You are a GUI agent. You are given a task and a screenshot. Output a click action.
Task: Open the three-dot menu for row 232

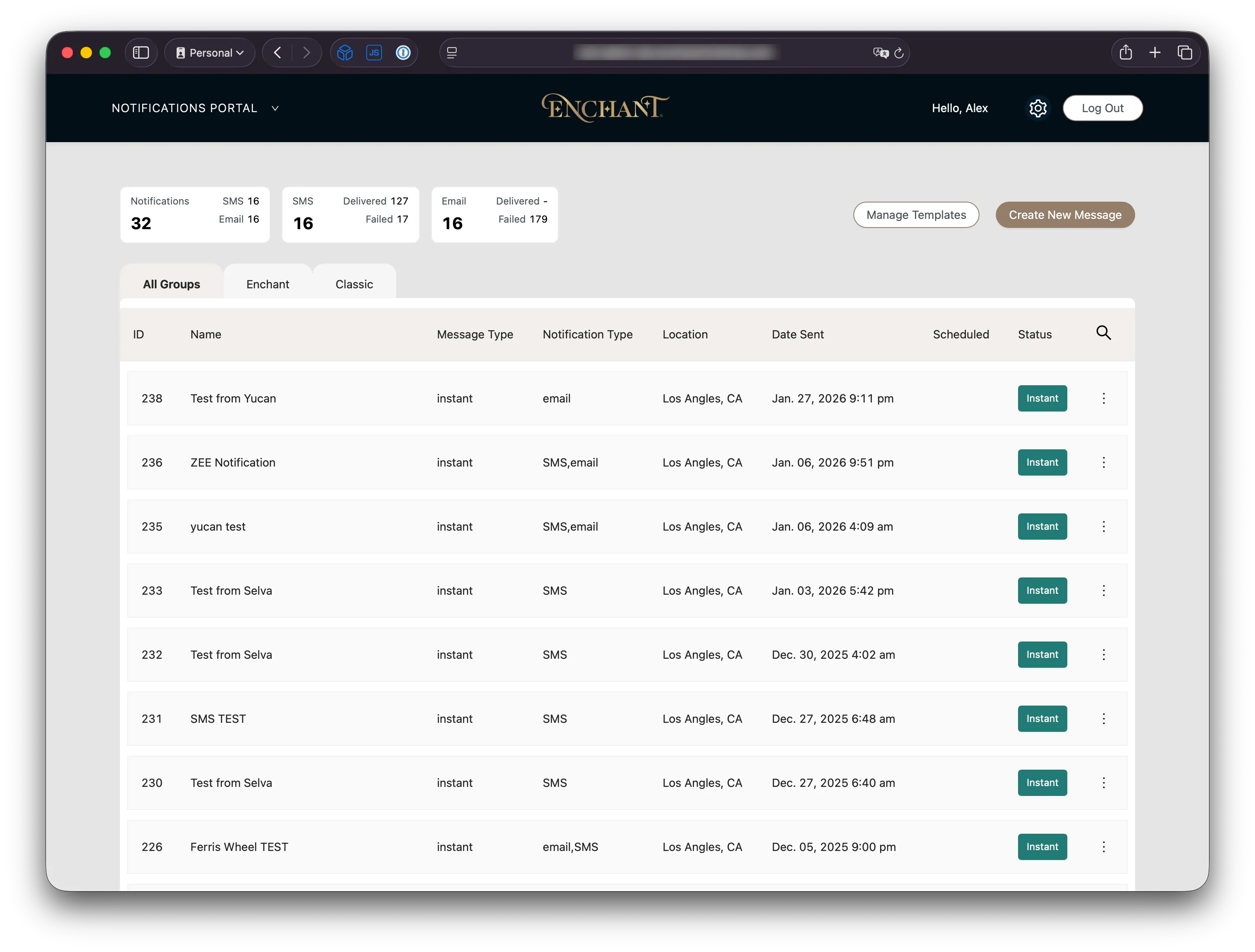[x=1103, y=655]
